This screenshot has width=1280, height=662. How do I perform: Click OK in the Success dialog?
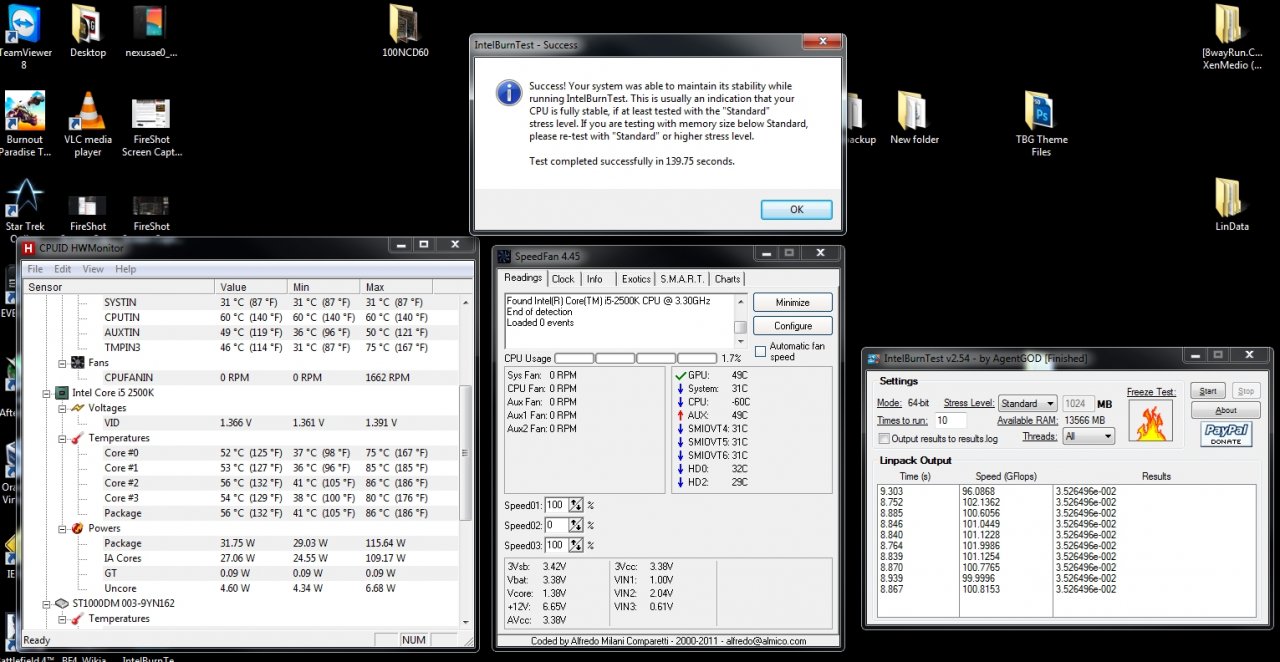click(796, 210)
